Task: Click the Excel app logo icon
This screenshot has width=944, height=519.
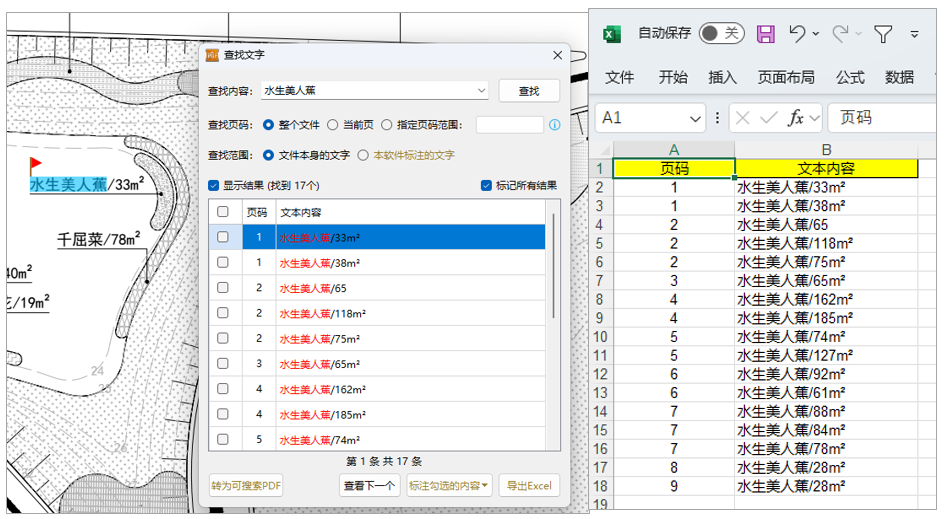Action: pos(612,34)
